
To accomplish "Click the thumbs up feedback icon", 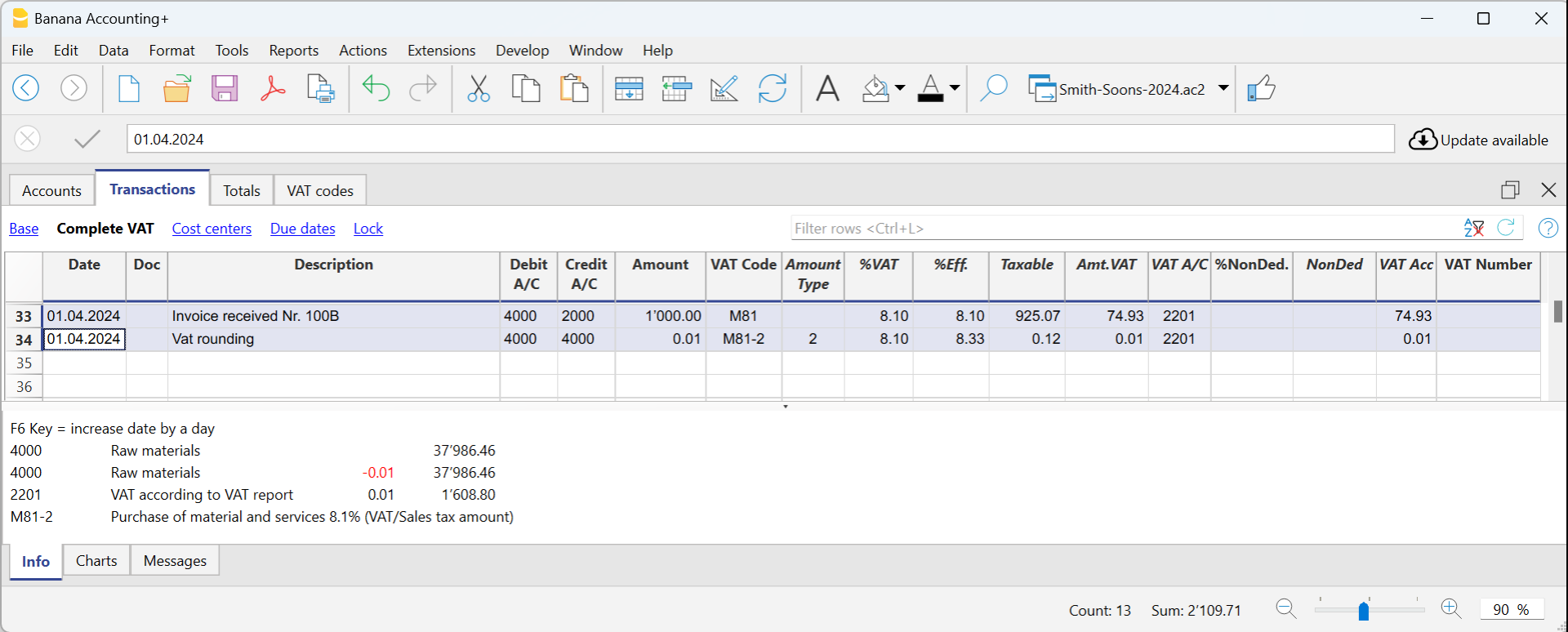I will coord(1262,88).
